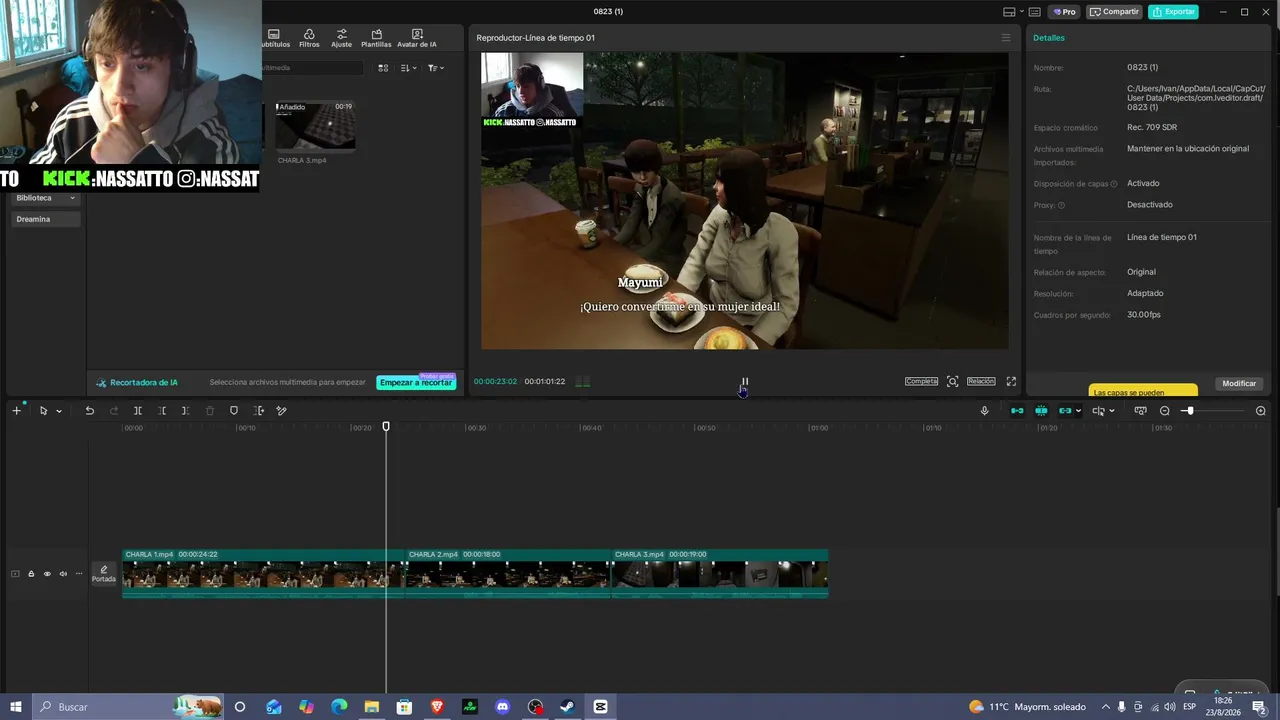This screenshot has width=1280, height=720.
Task: Open the keyboard shortcuts icon
Action: point(1036,12)
